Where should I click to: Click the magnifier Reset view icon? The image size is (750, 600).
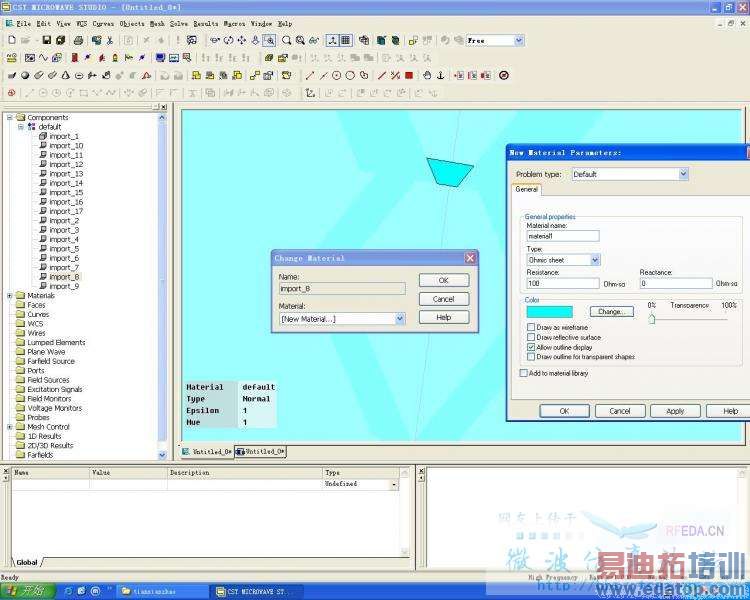click(287, 40)
